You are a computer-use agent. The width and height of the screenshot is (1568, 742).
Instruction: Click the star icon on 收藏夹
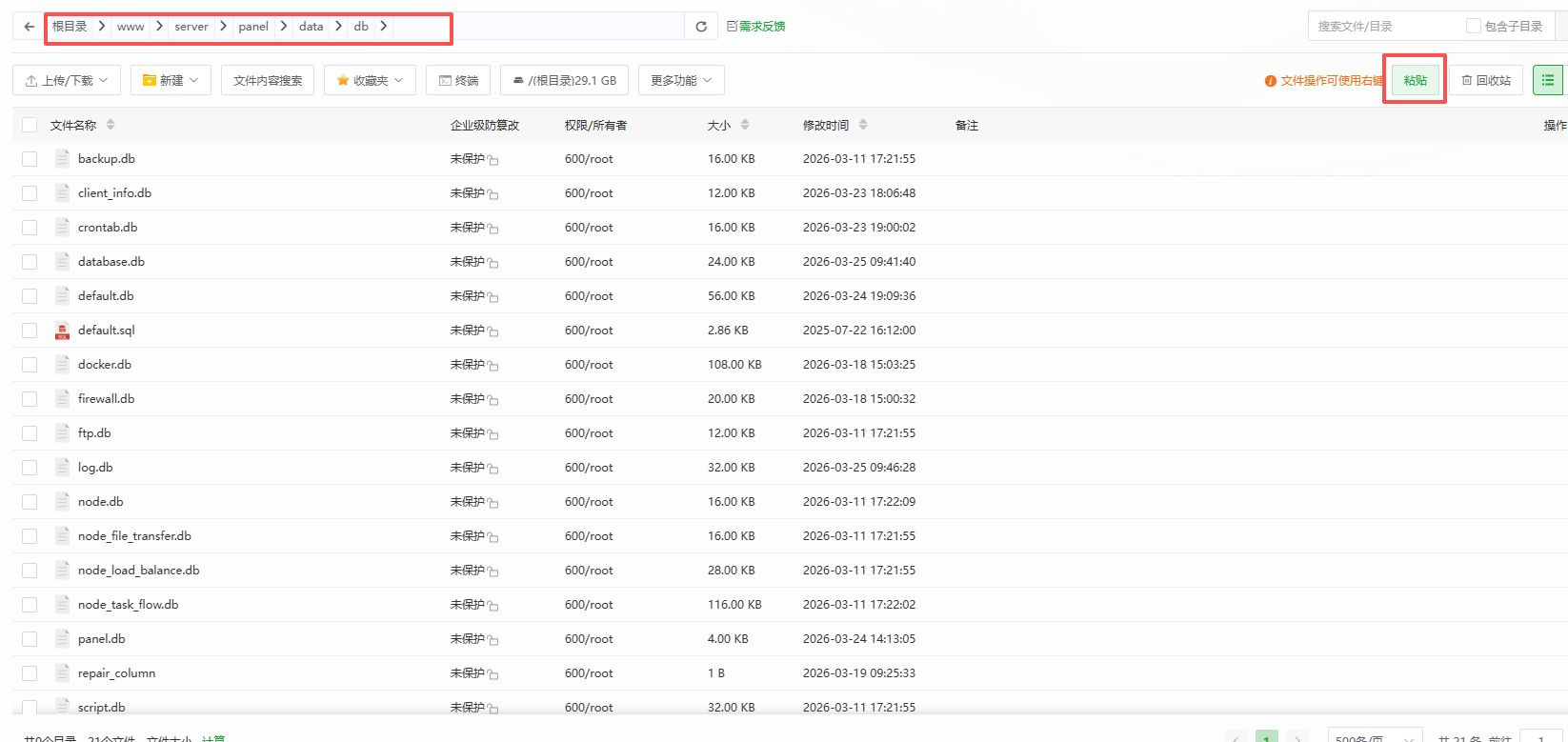click(343, 80)
